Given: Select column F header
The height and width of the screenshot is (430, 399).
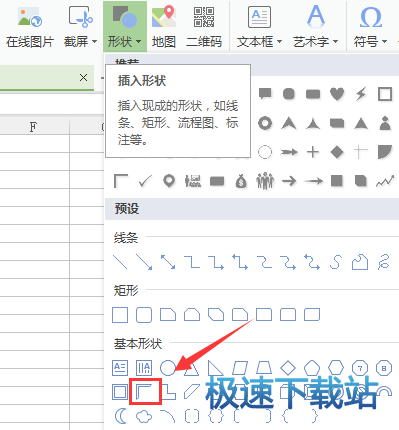Looking at the screenshot, I should point(33,126).
